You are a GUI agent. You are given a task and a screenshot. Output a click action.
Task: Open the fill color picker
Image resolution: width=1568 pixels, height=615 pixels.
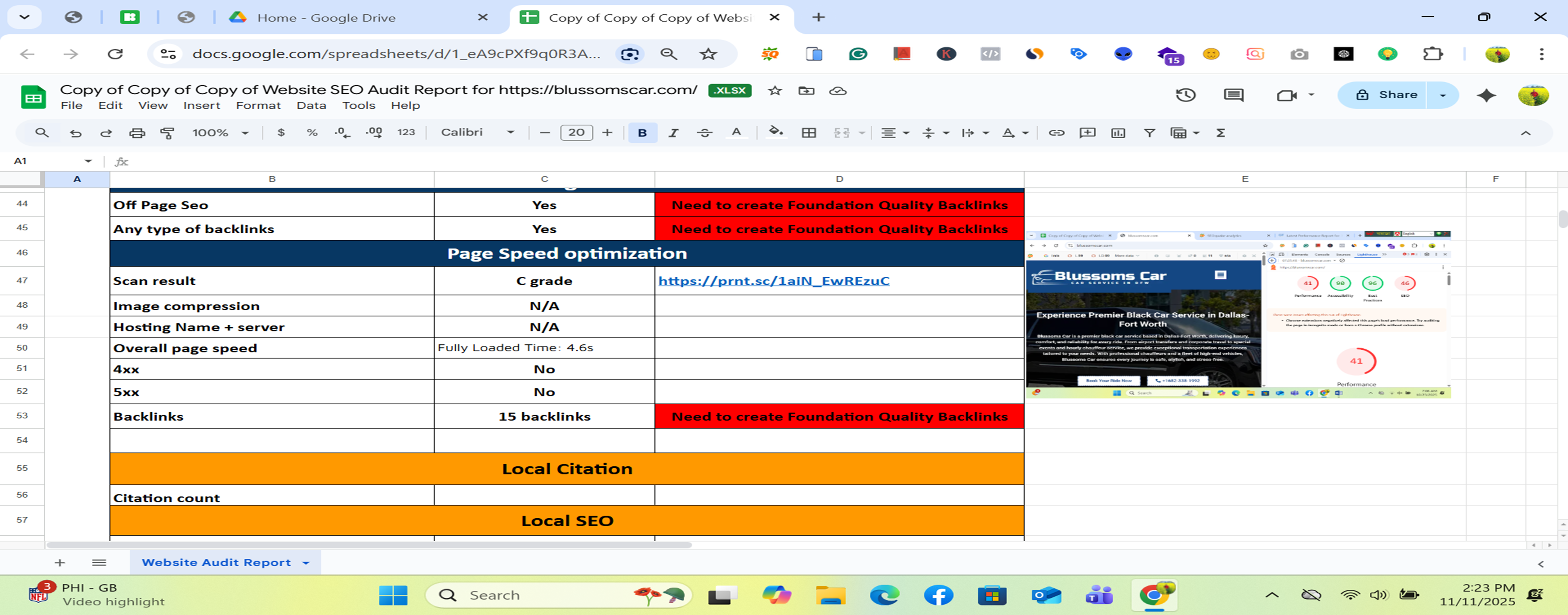click(x=775, y=132)
